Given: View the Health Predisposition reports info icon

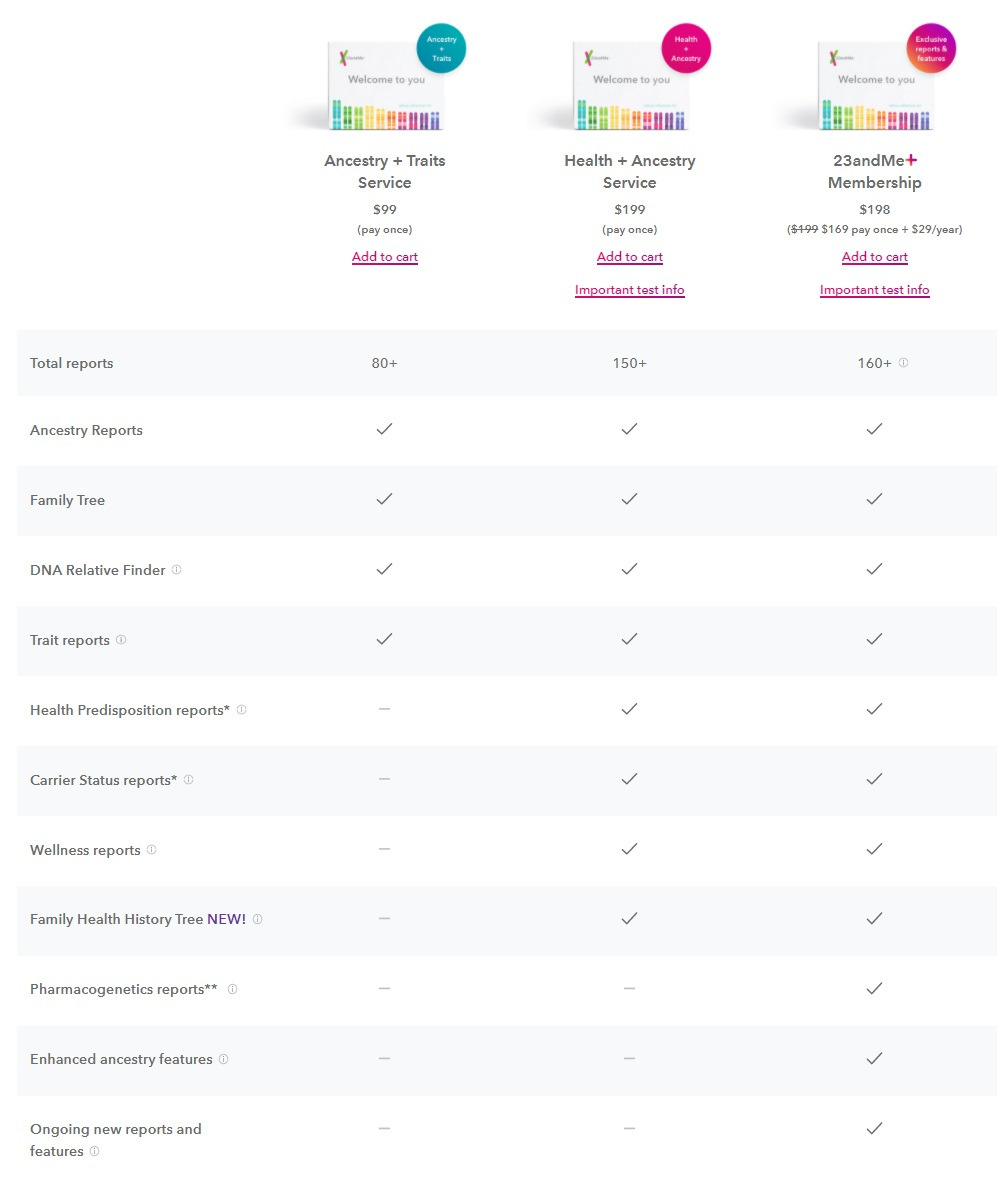Looking at the screenshot, I should pos(241,709).
